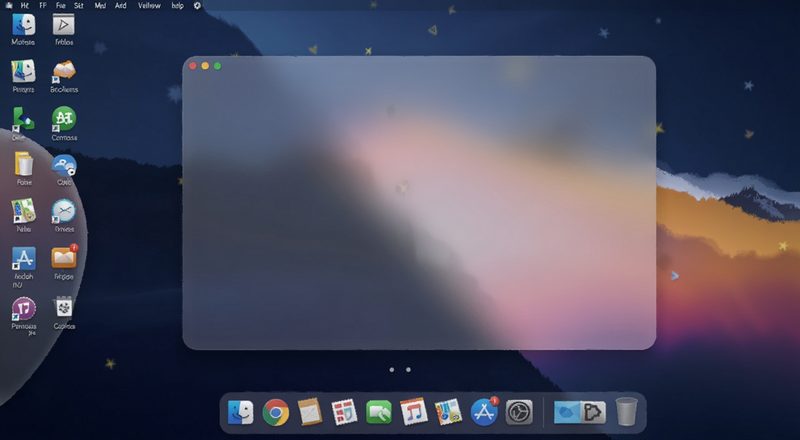This screenshot has height=440, width=800.
Task: Open the green circle lettered desktop icon
Action: [x=64, y=119]
